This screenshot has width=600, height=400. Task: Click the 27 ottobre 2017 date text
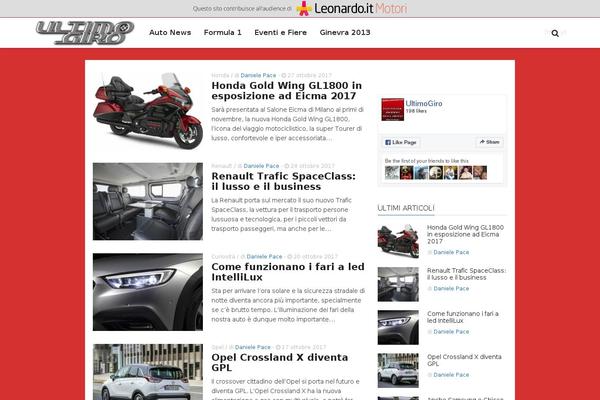[x=309, y=75]
